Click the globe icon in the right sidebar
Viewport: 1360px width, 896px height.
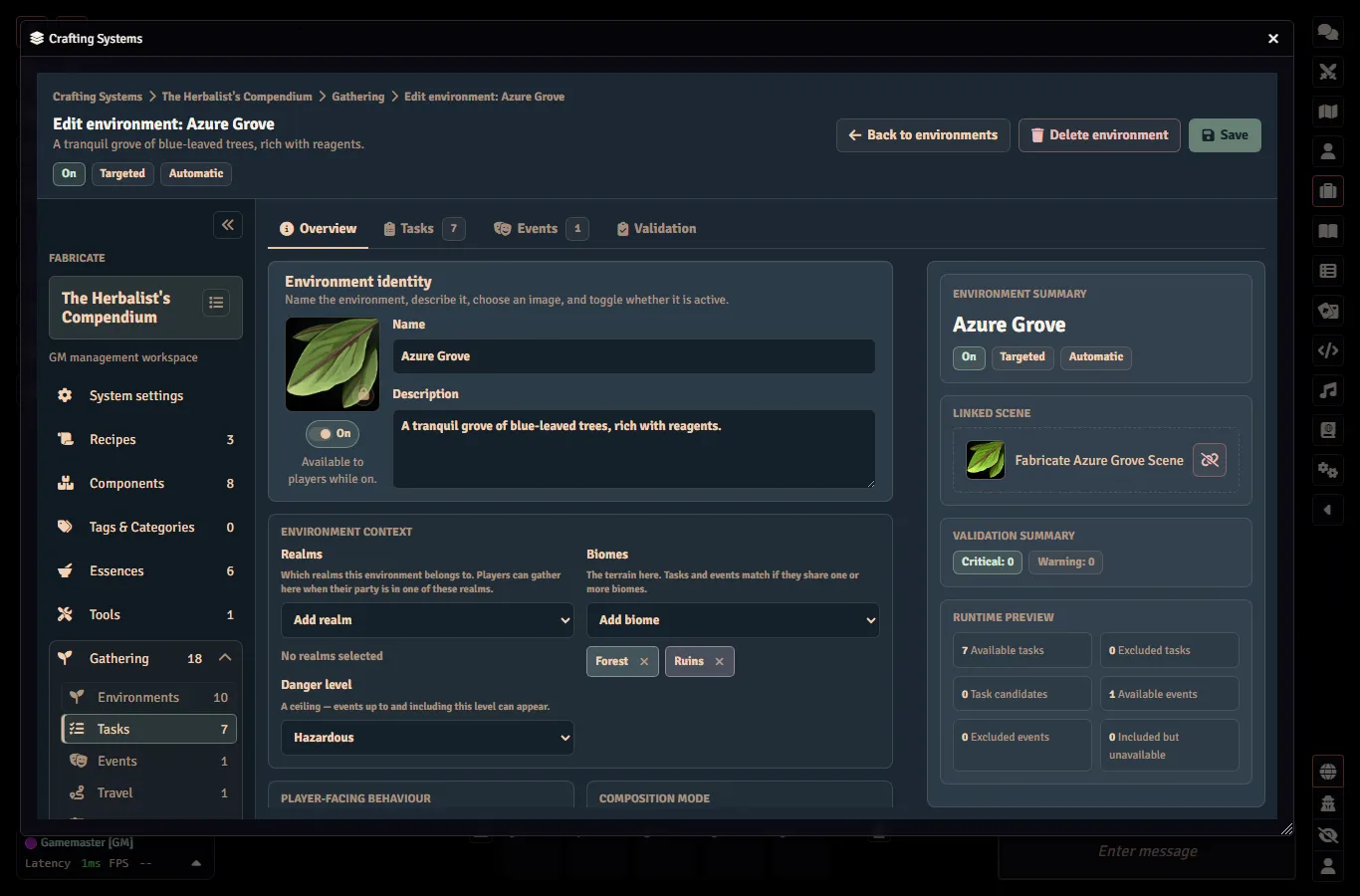tap(1328, 772)
